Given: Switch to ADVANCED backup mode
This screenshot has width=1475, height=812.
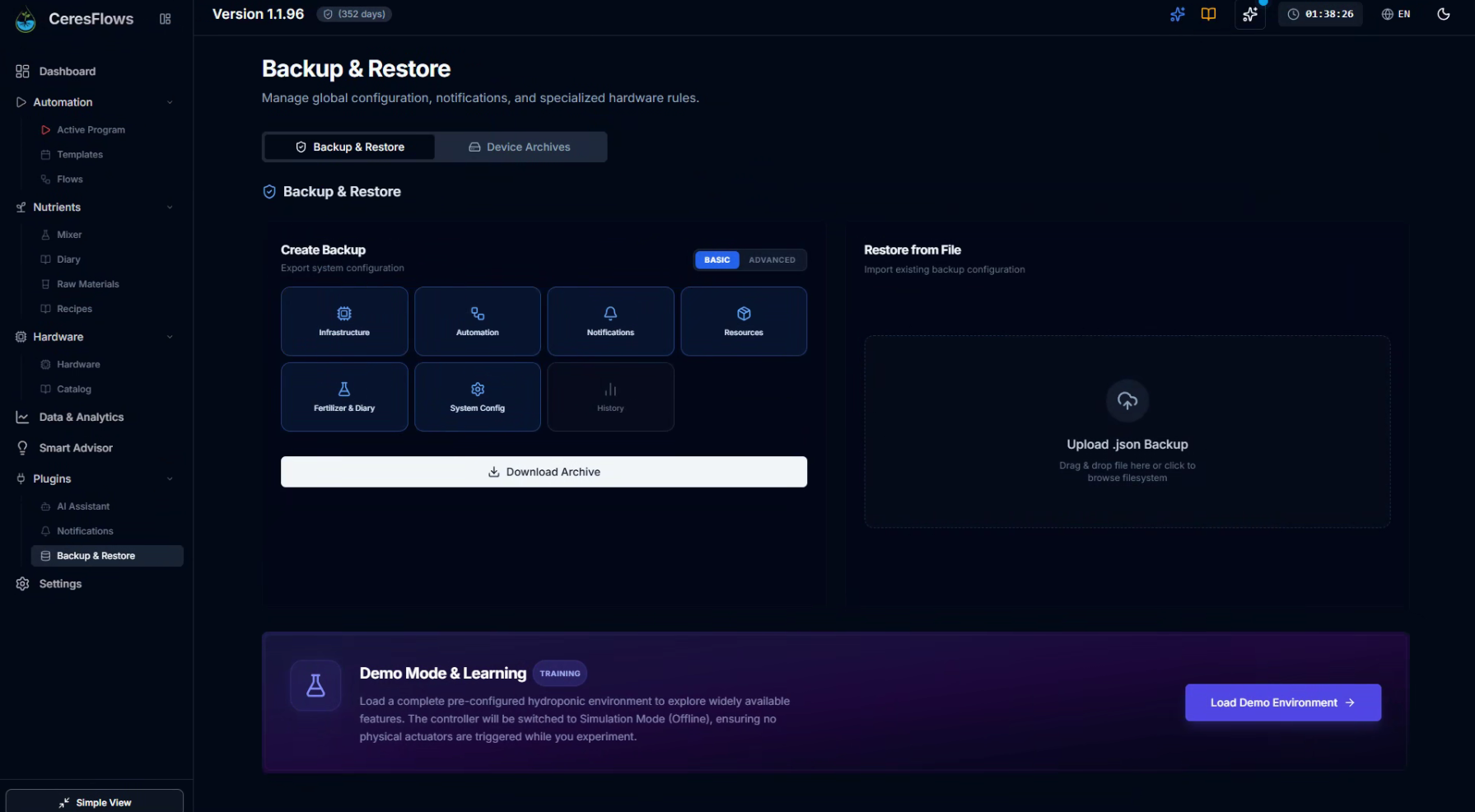Looking at the screenshot, I should pyautogui.click(x=773, y=260).
